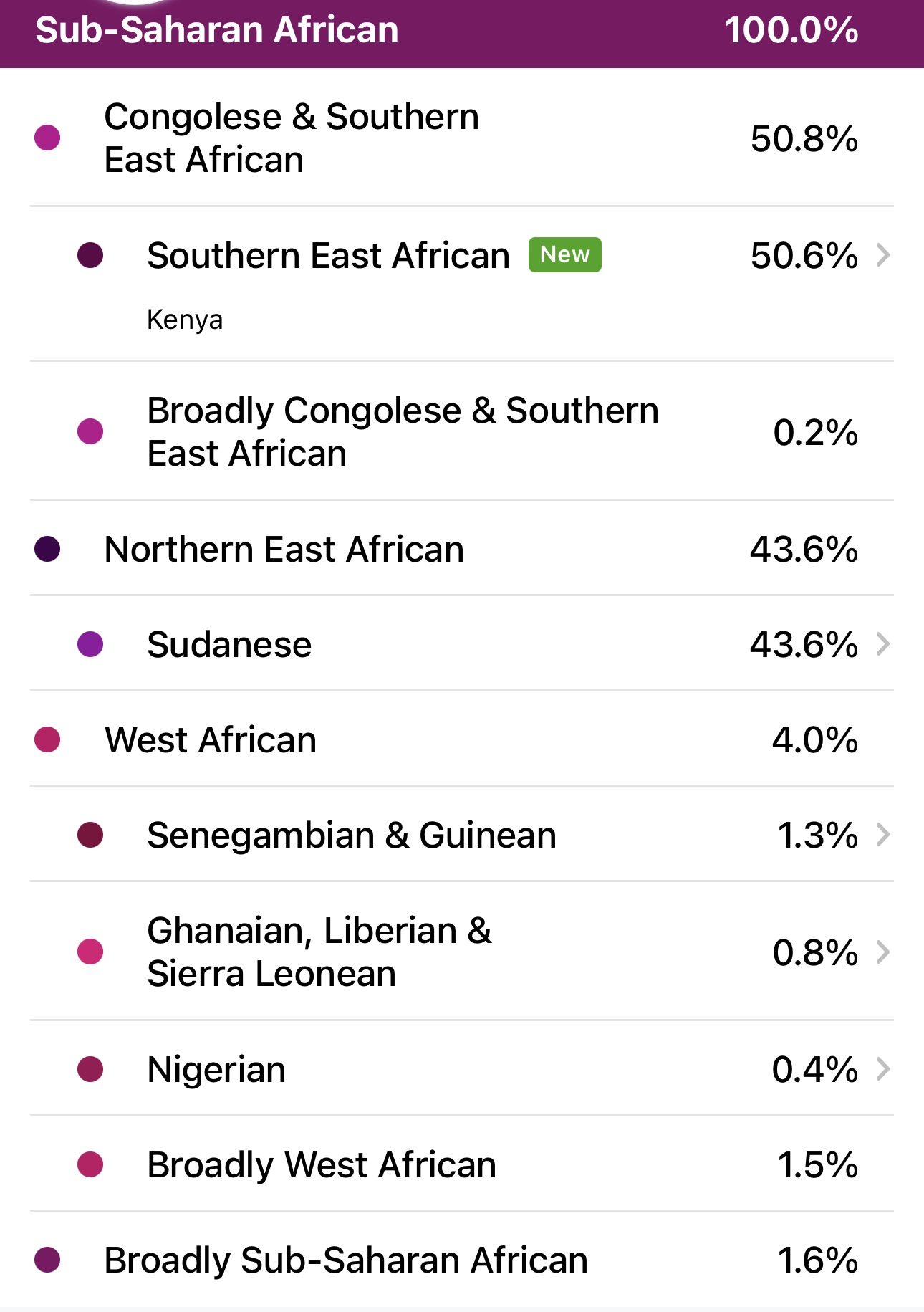Select the Sub-Saharan African header bar
The image size is (924, 1312).
click(462, 34)
